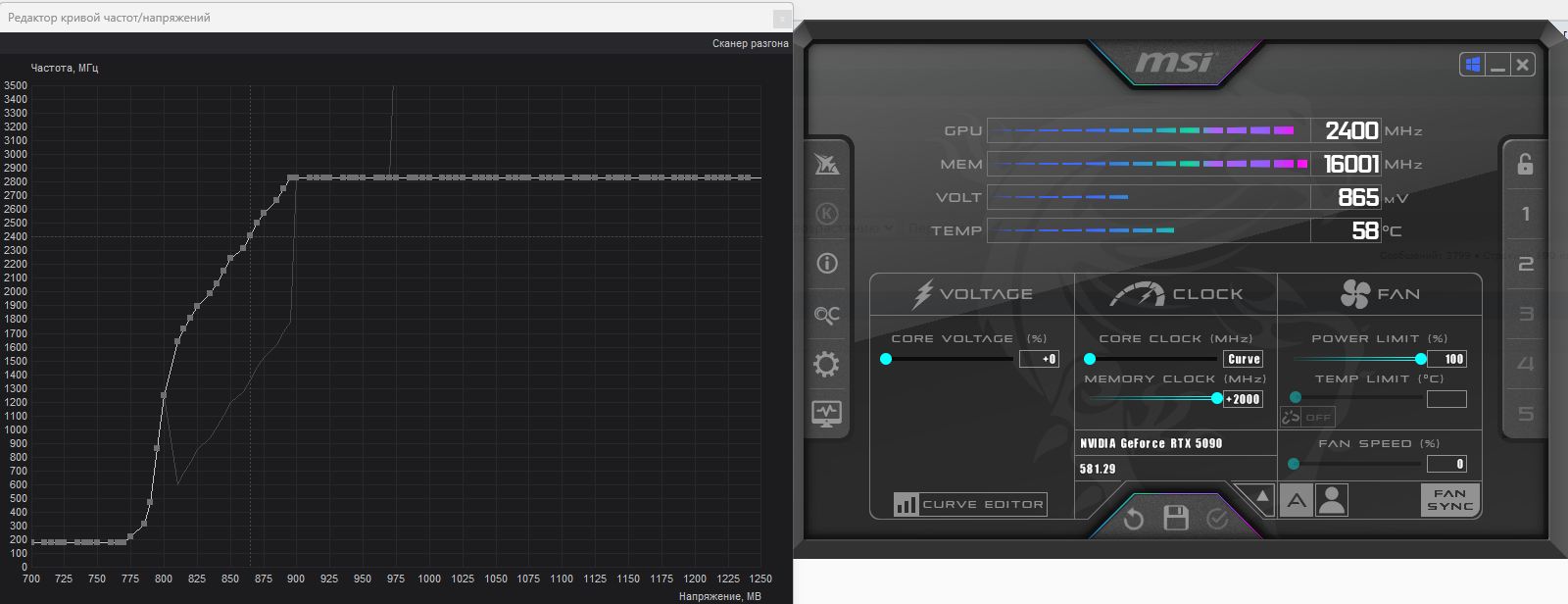Select profile slot 3
This screenshot has height=604, width=1568.
coord(1525,314)
